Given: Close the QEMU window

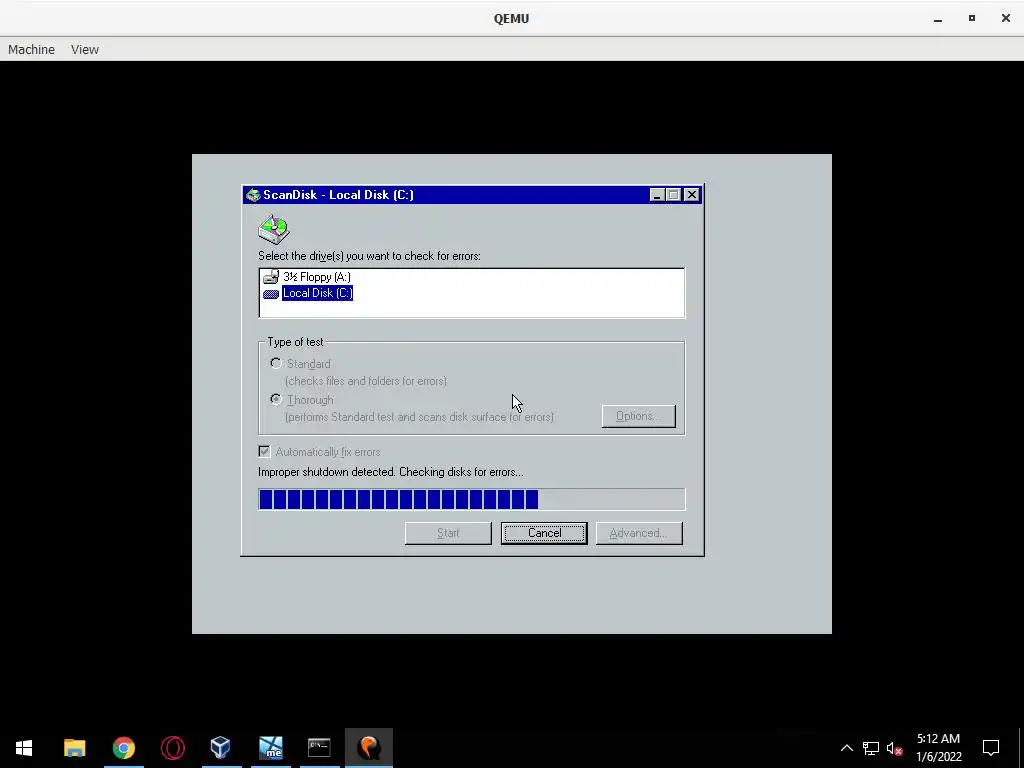Looking at the screenshot, I should coord(1006,18).
